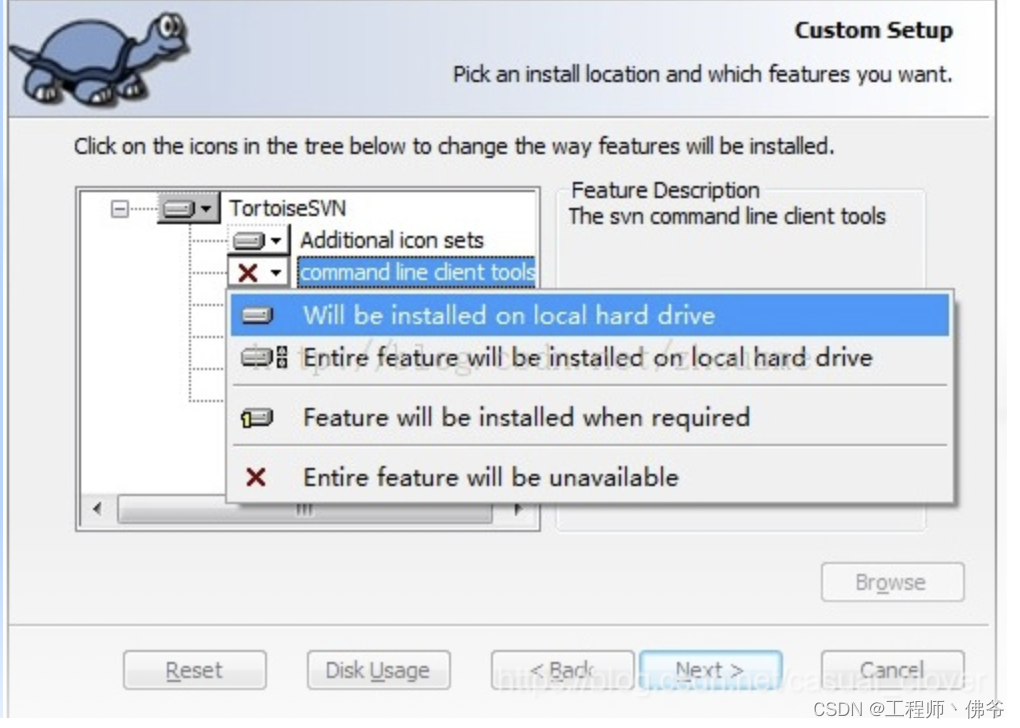Choose 'Feature will be installed when required'
The height and width of the screenshot is (728, 1020).
[526, 417]
